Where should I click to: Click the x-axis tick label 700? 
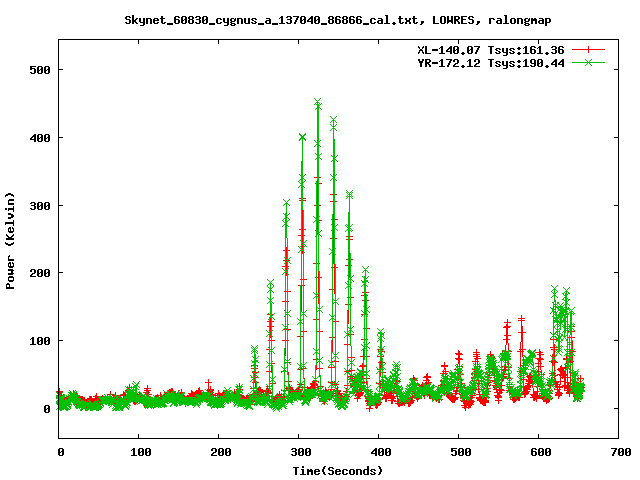pos(621,452)
